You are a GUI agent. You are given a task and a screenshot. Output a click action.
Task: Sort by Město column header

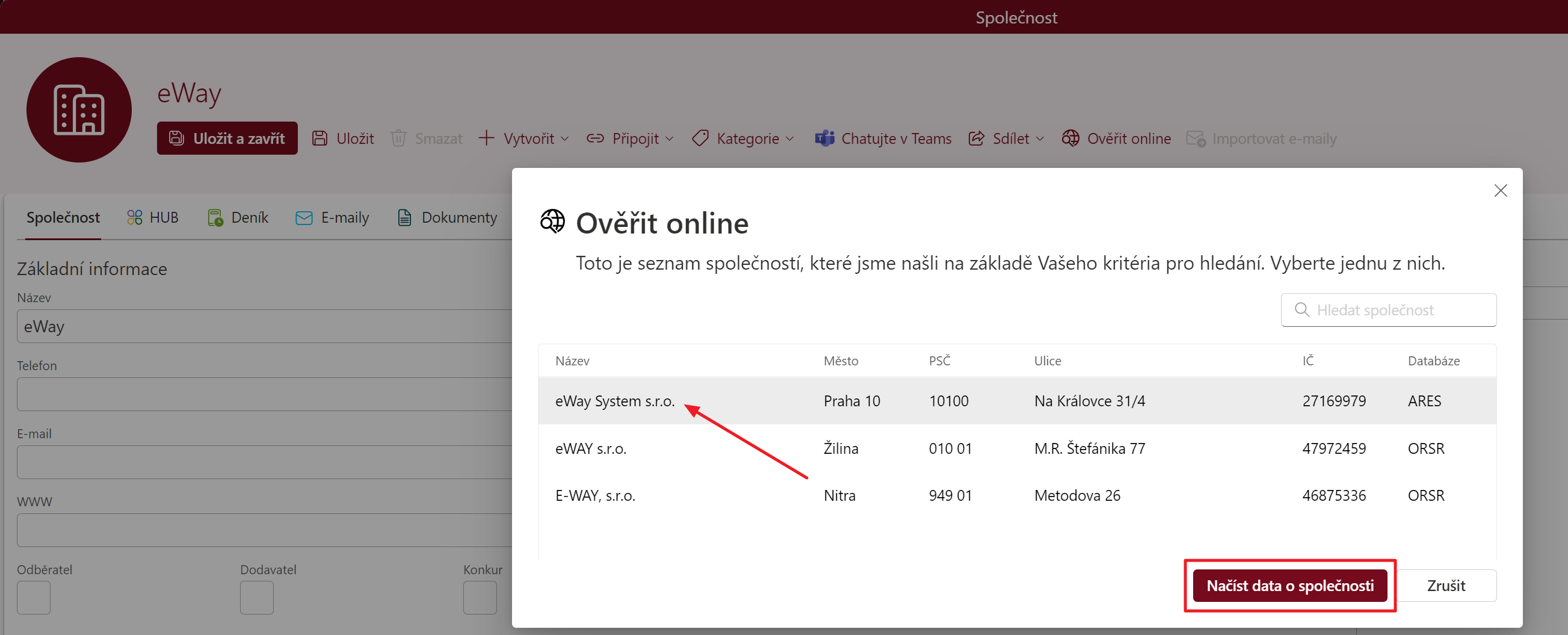tap(841, 361)
